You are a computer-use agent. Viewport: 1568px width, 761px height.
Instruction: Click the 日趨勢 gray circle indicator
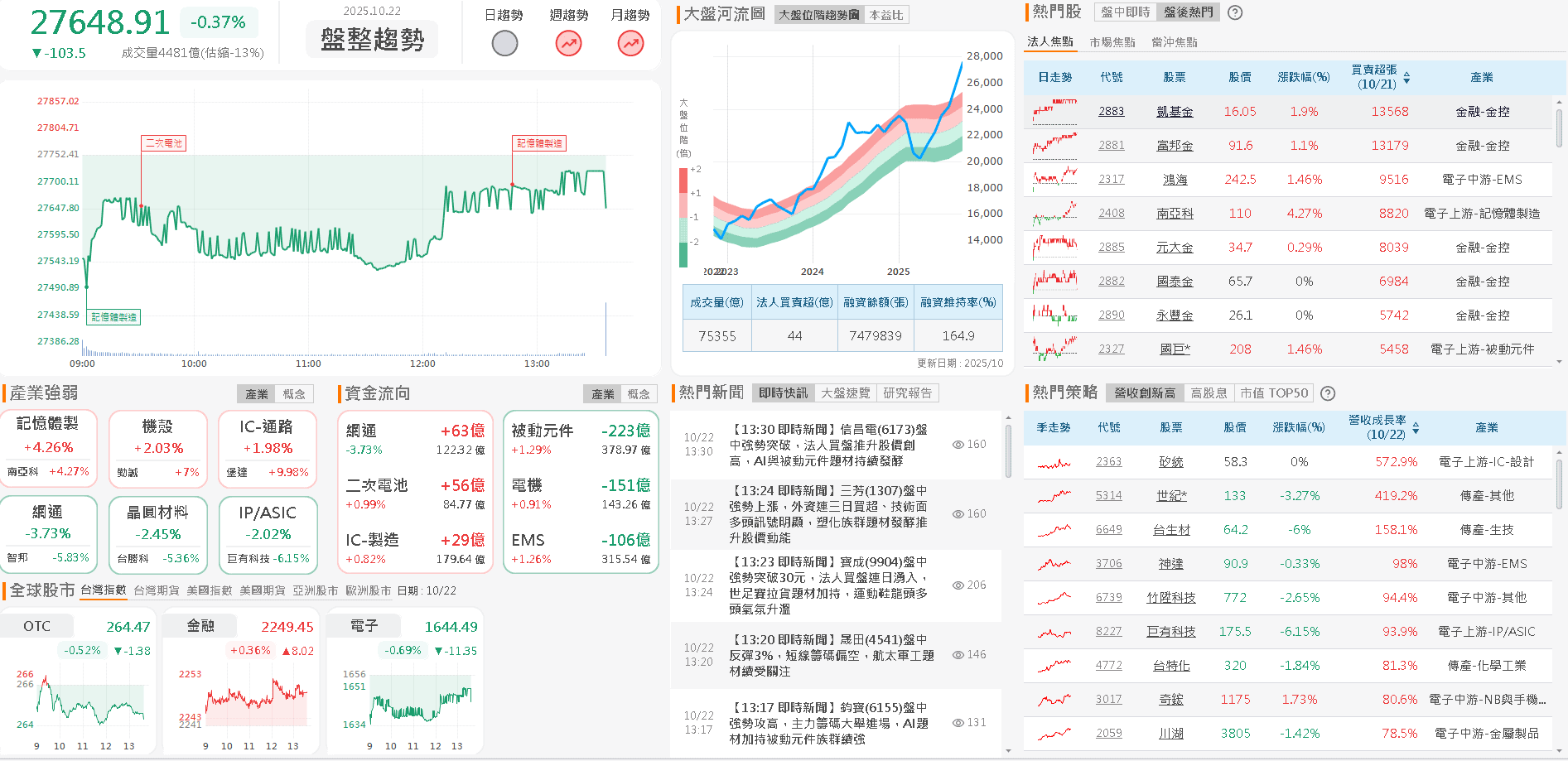pyautogui.click(x=504, y=42)
